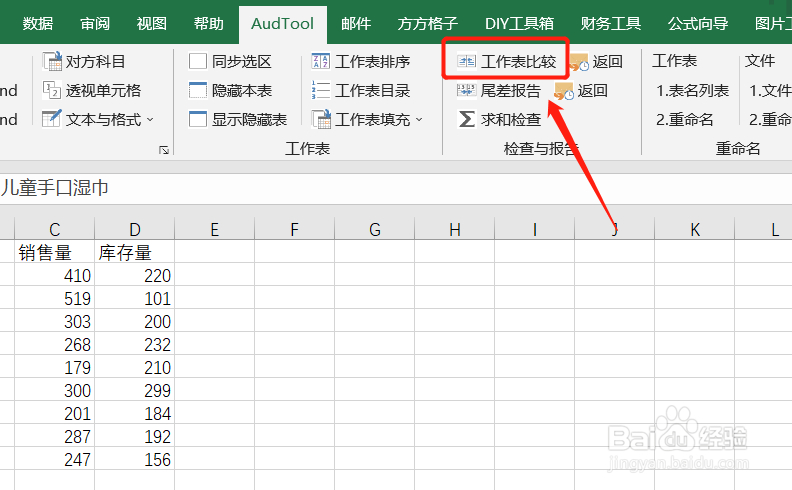Viewport: 792px width, 490px height.
Task: Select cell with value 410
Action: coord(55,275)
